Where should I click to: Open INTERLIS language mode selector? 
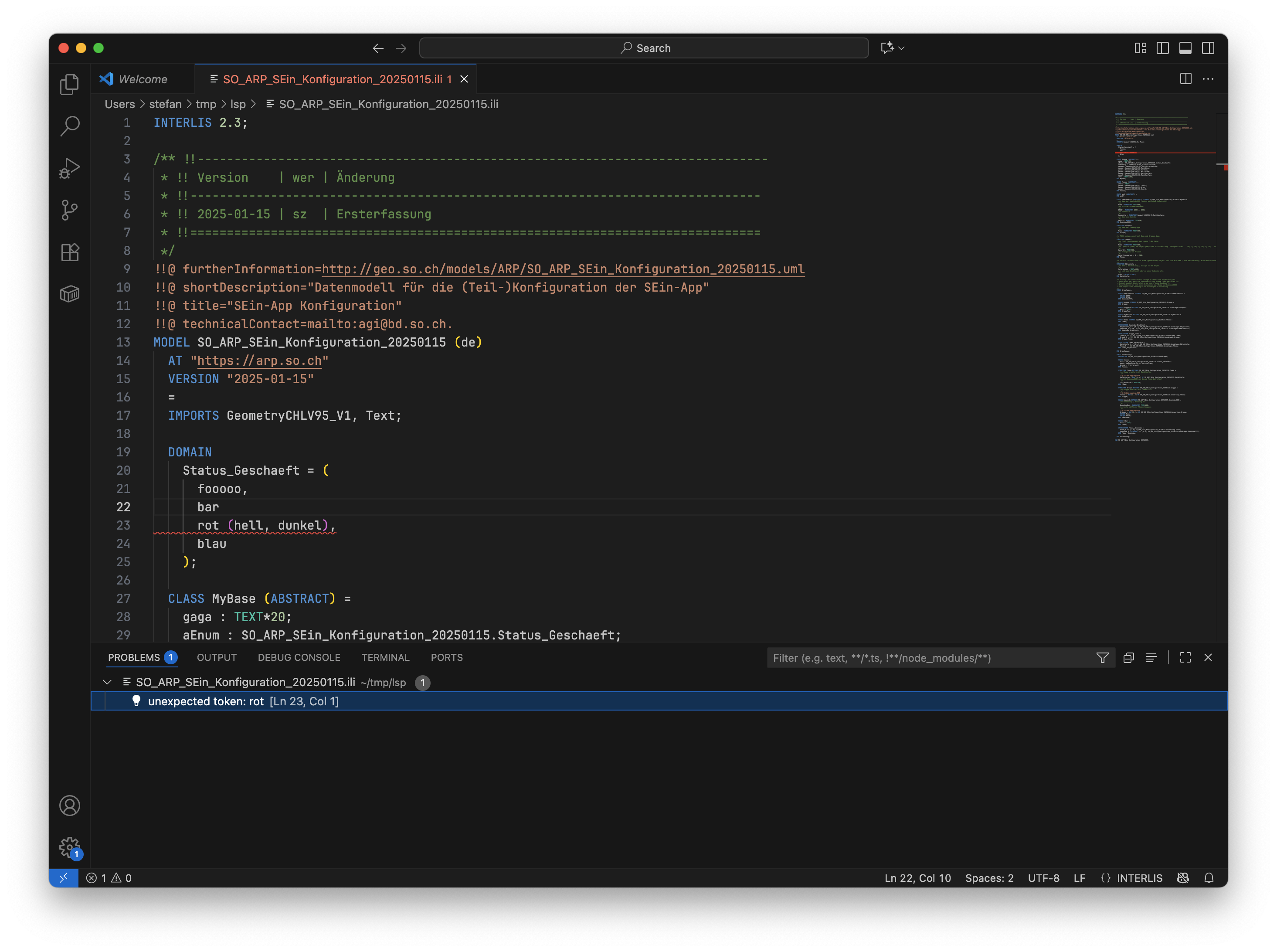(x=1139, y=877)
